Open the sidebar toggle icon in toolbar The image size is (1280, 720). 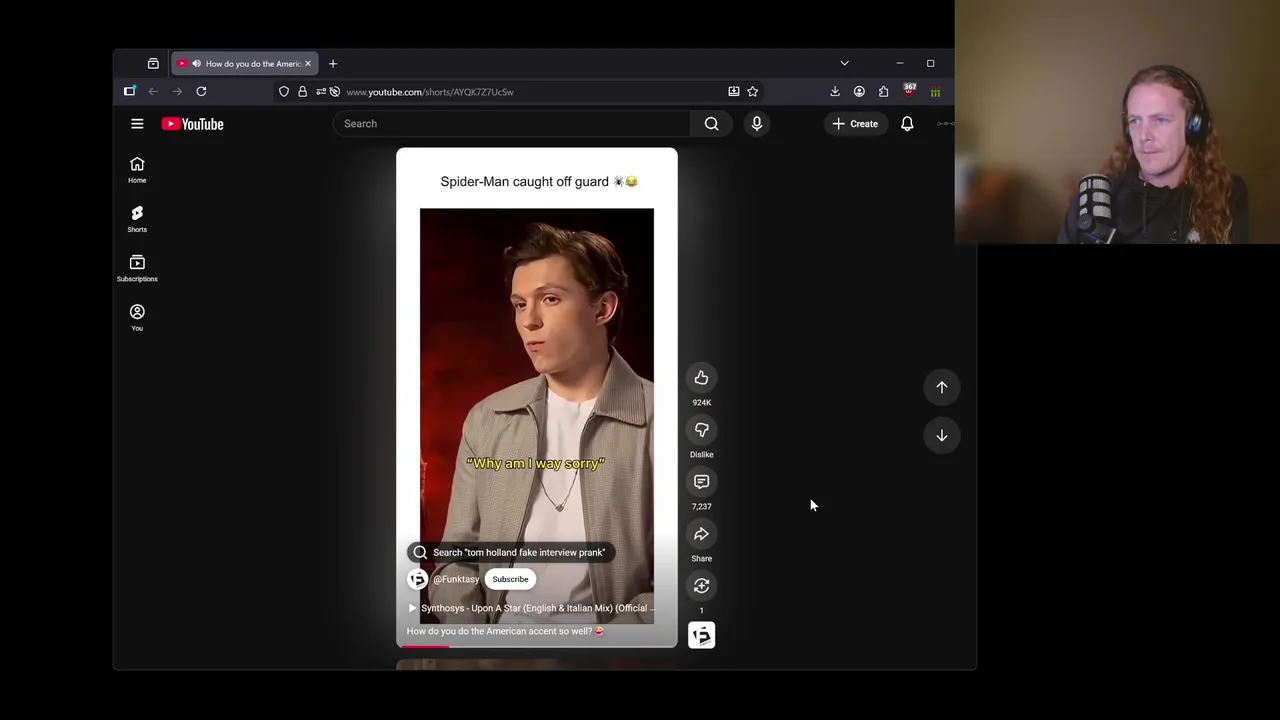coord(129,92)
